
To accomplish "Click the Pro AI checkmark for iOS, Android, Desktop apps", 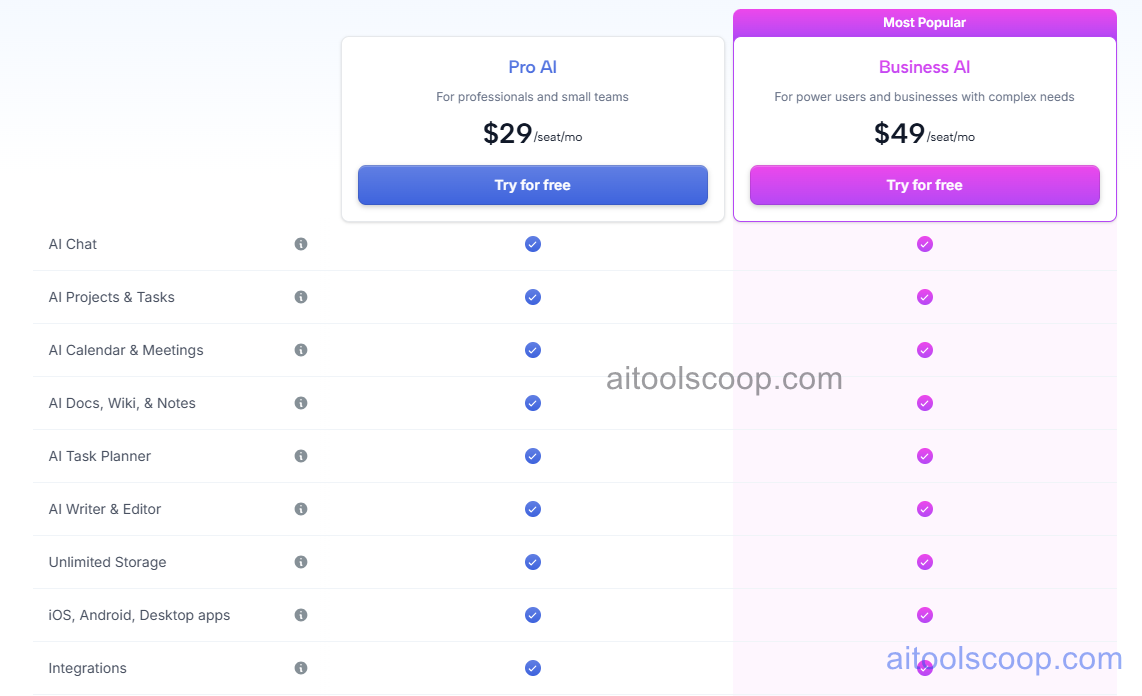I will [x=532, y=615].
